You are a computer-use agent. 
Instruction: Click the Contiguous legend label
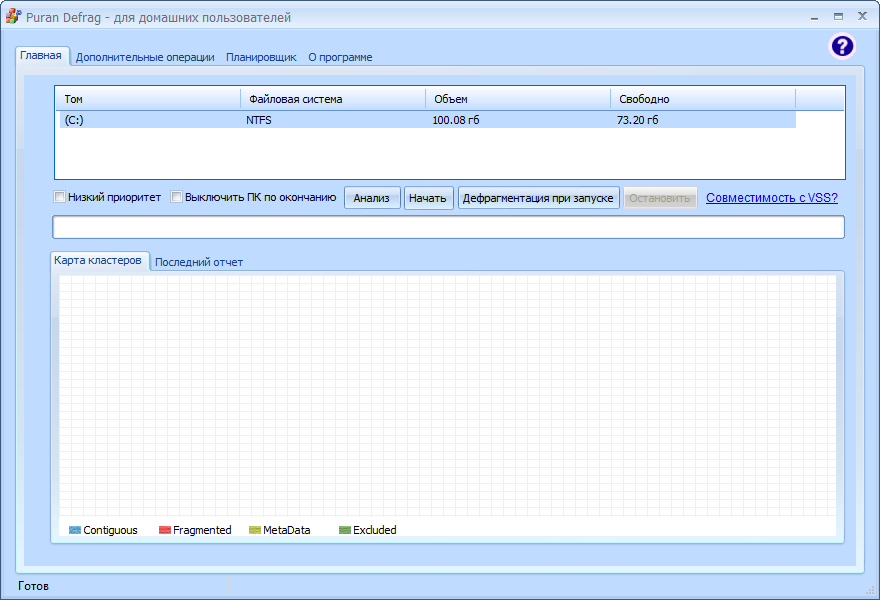coord(110,530)
